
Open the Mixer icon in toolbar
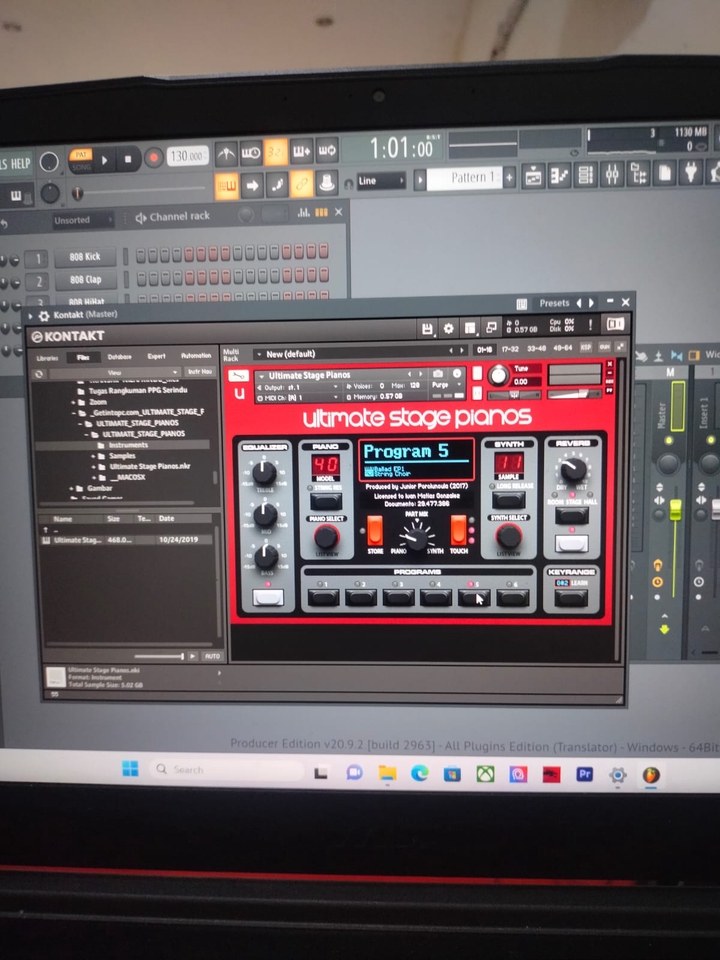[612, 175]
